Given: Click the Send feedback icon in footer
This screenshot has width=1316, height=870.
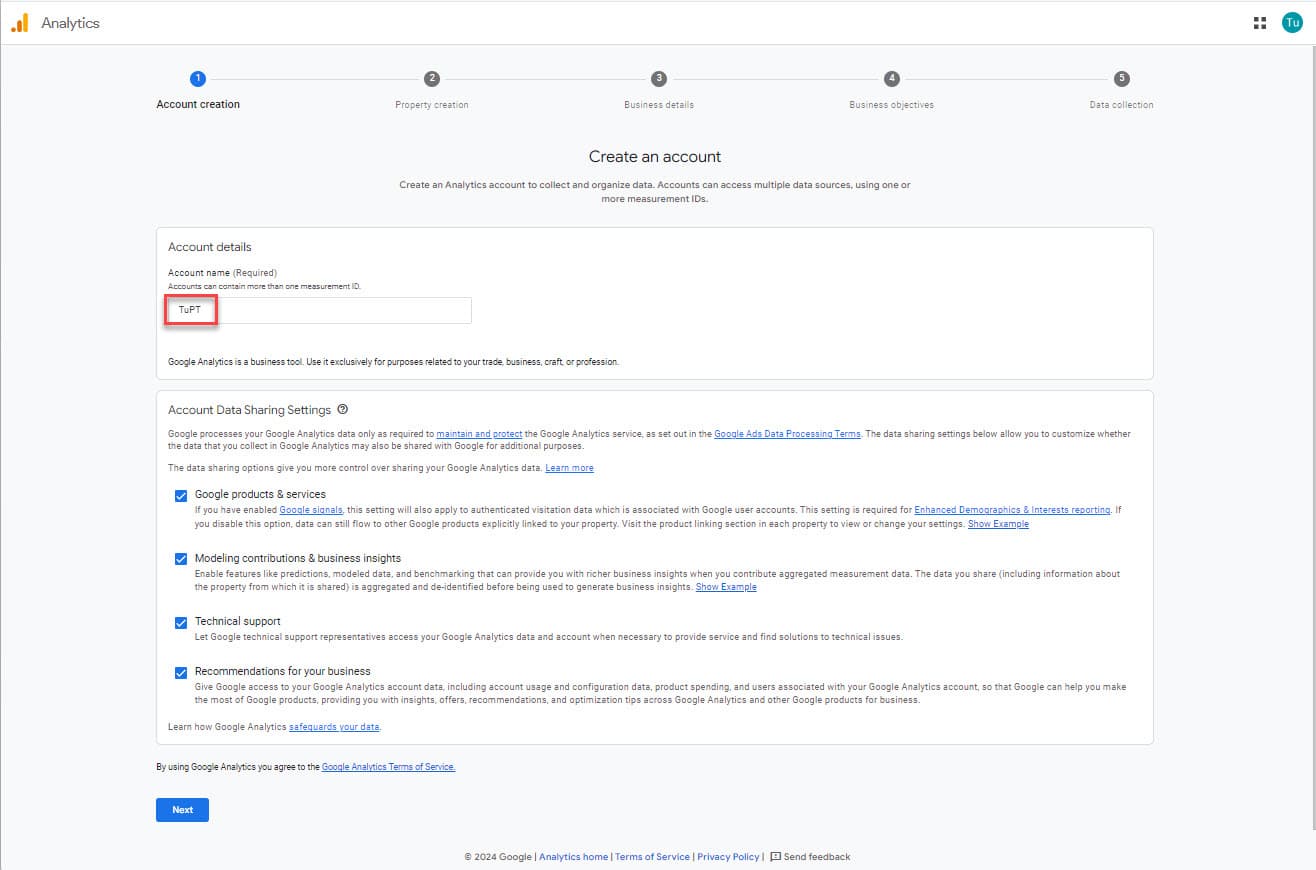Looking at the screenshot, I should [776, 857].
